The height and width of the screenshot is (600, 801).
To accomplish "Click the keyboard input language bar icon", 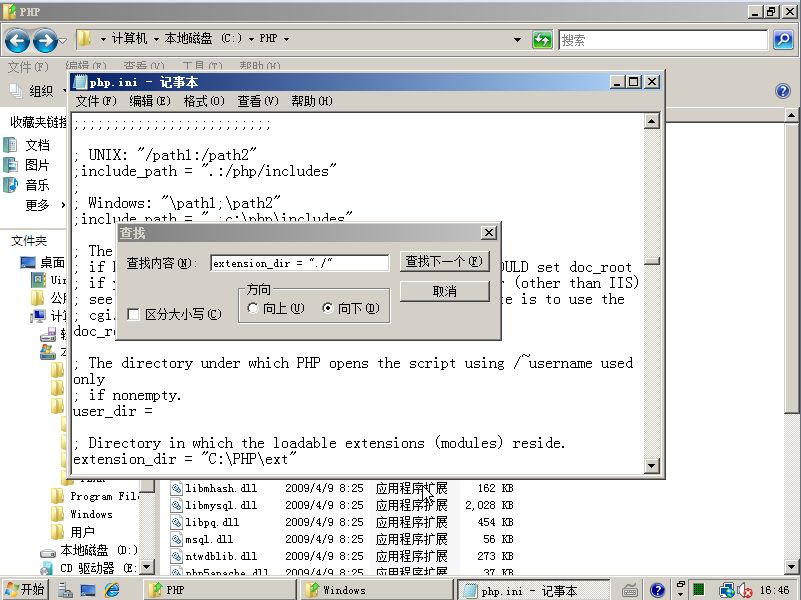I will (630, 591).
